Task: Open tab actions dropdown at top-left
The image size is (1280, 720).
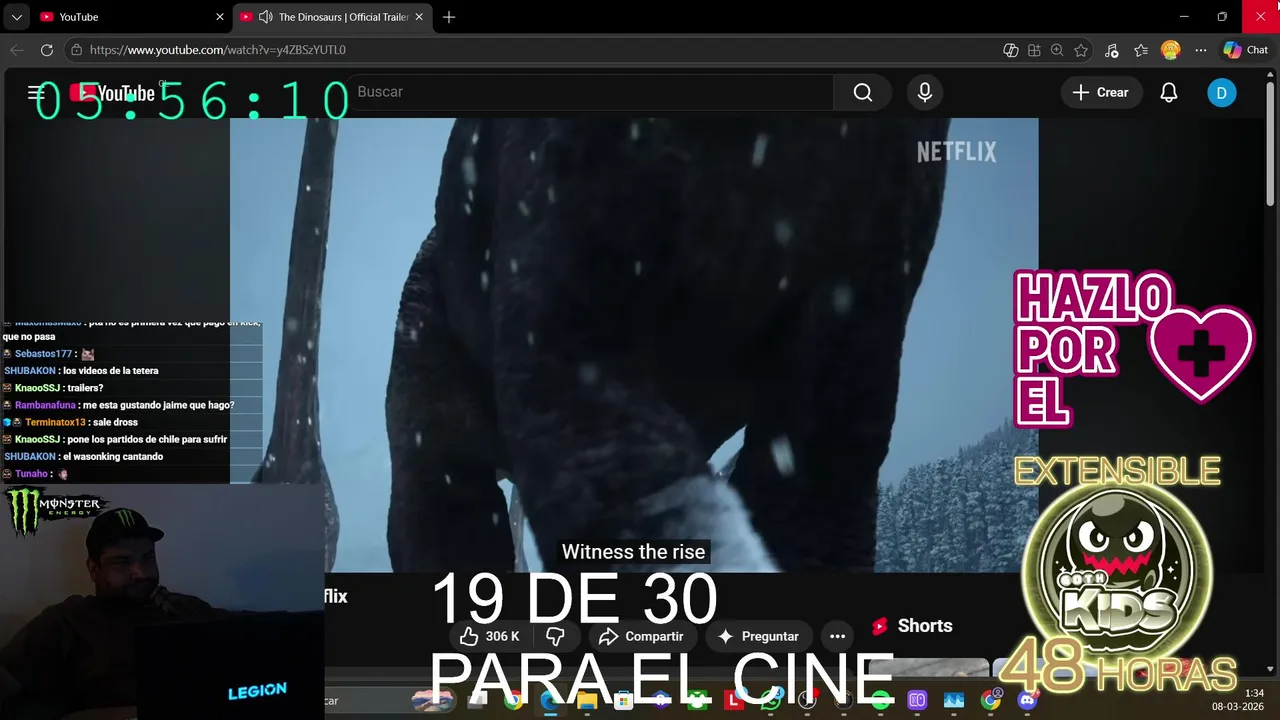Action: coord(16,17)
